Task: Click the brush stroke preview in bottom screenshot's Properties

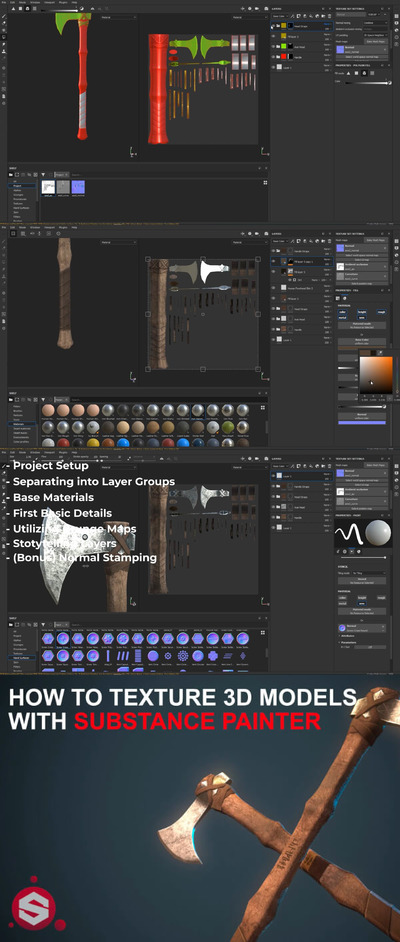Action: pyautogui.click(x=349, y=533)
